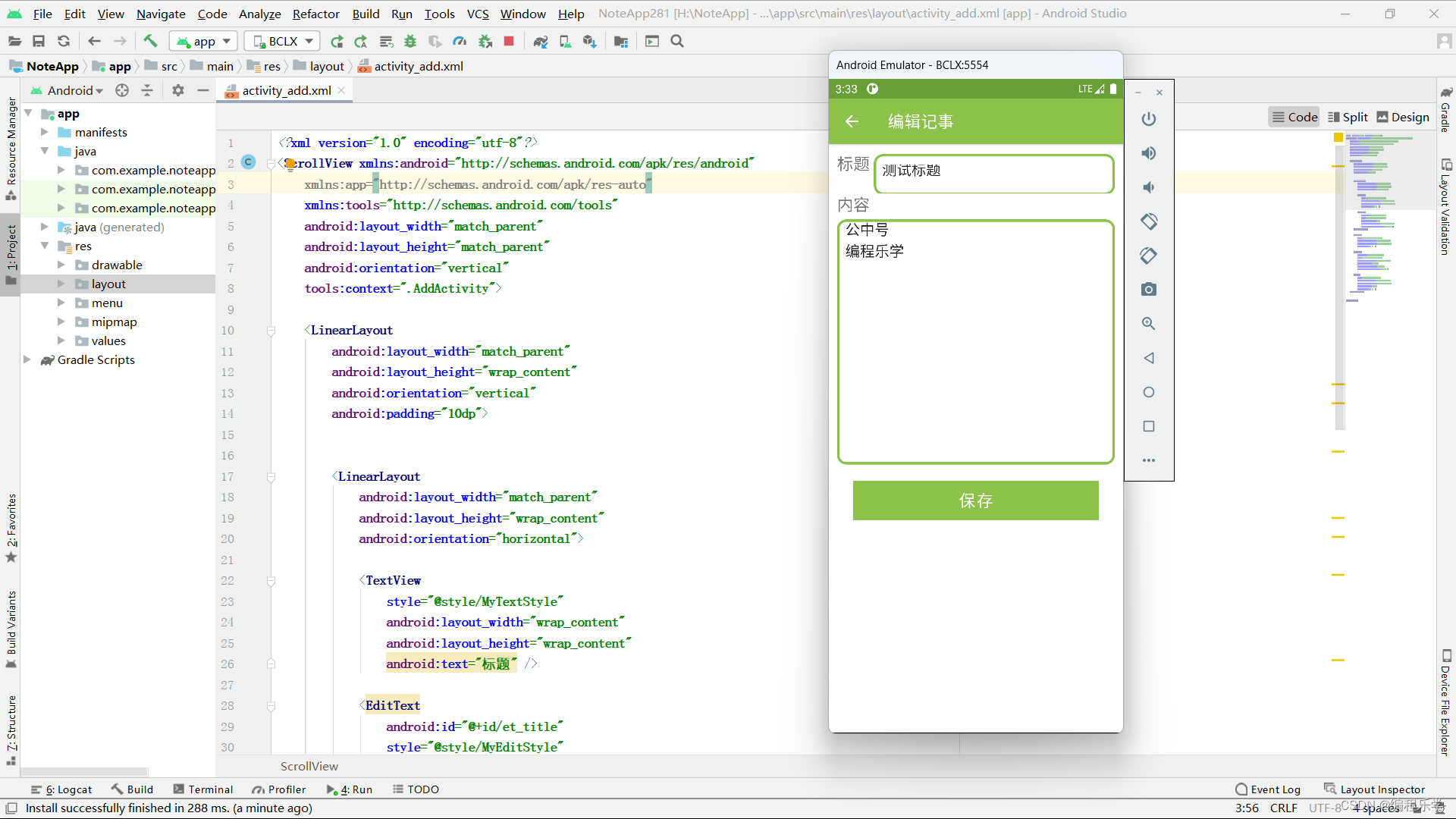Image resolution: width=1456 pixels, height=819 pixels.
Task: Click the emulator zoom icon
Action: click(x=1149, y=324)
